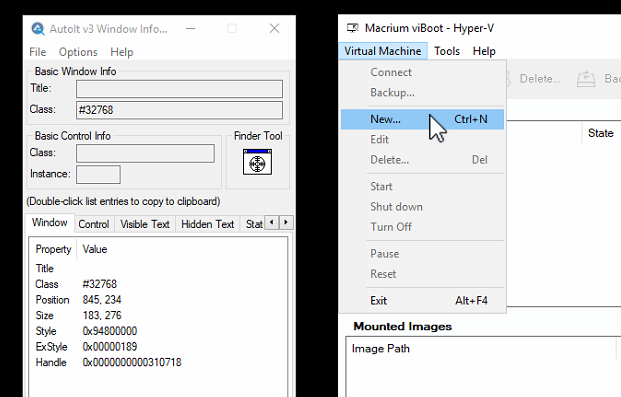The image size is (621, 397).
Task: Switch to the partially shown Stat tab
Action: 253,224
